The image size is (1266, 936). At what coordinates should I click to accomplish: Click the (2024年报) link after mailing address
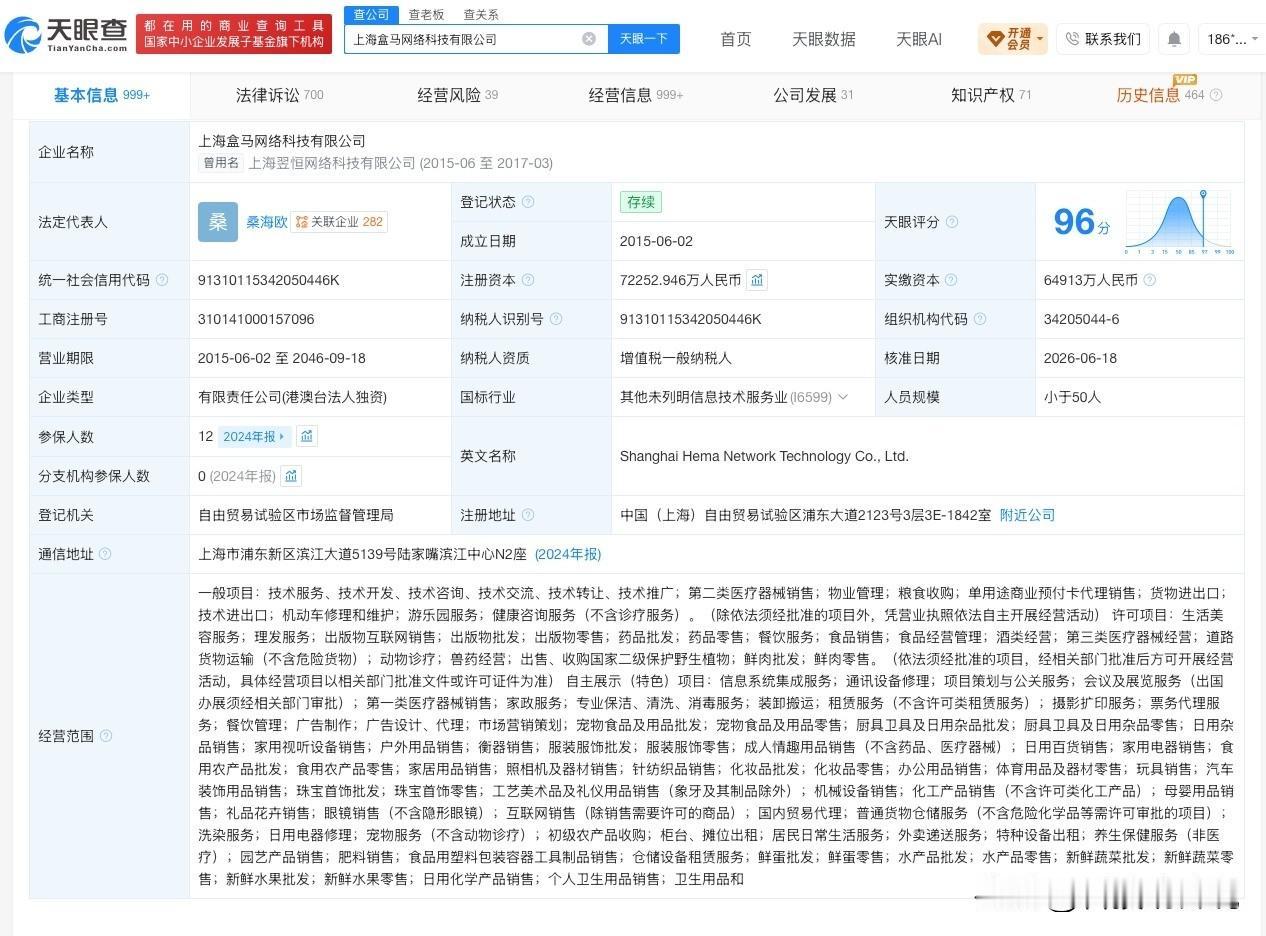click(x=567, y=554)
